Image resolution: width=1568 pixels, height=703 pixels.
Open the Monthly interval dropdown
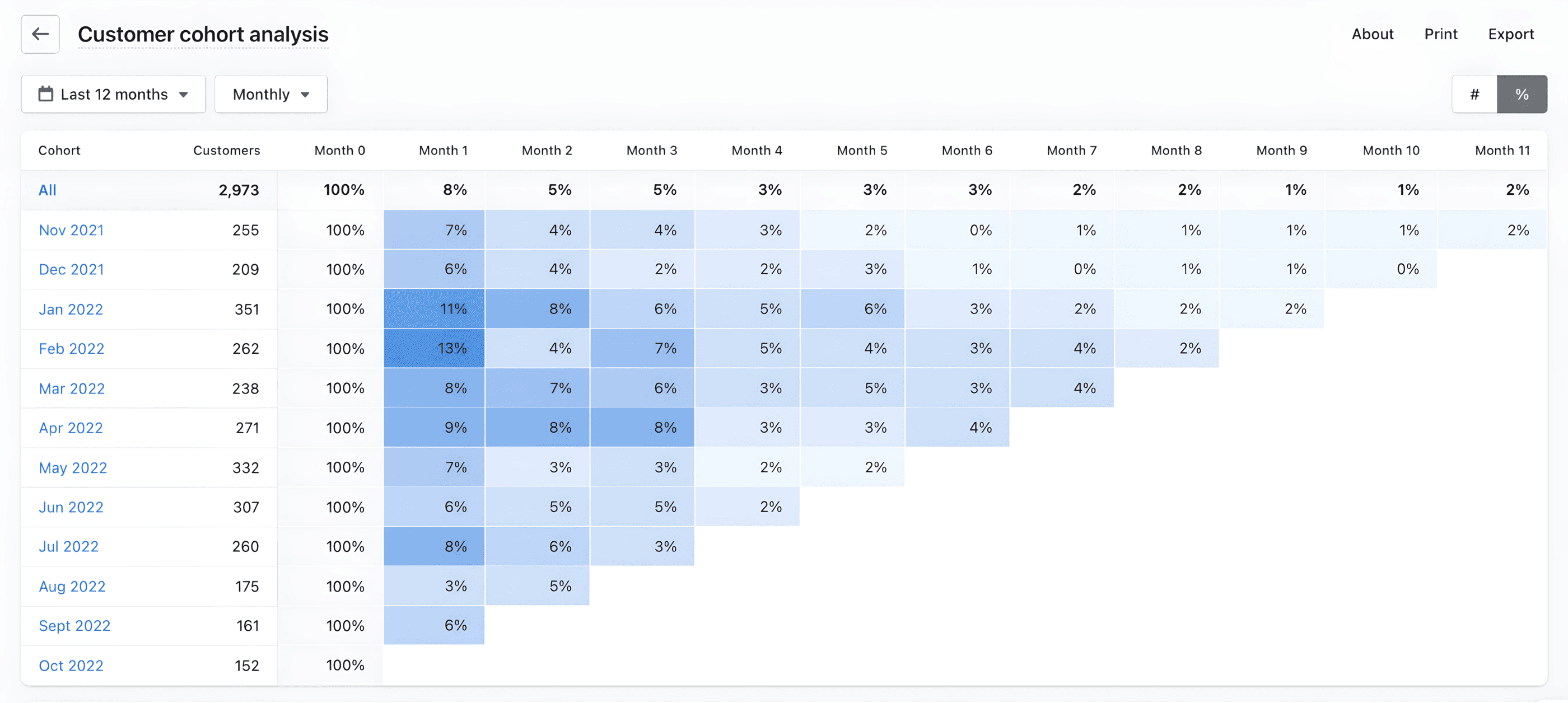tap(271, 93)
